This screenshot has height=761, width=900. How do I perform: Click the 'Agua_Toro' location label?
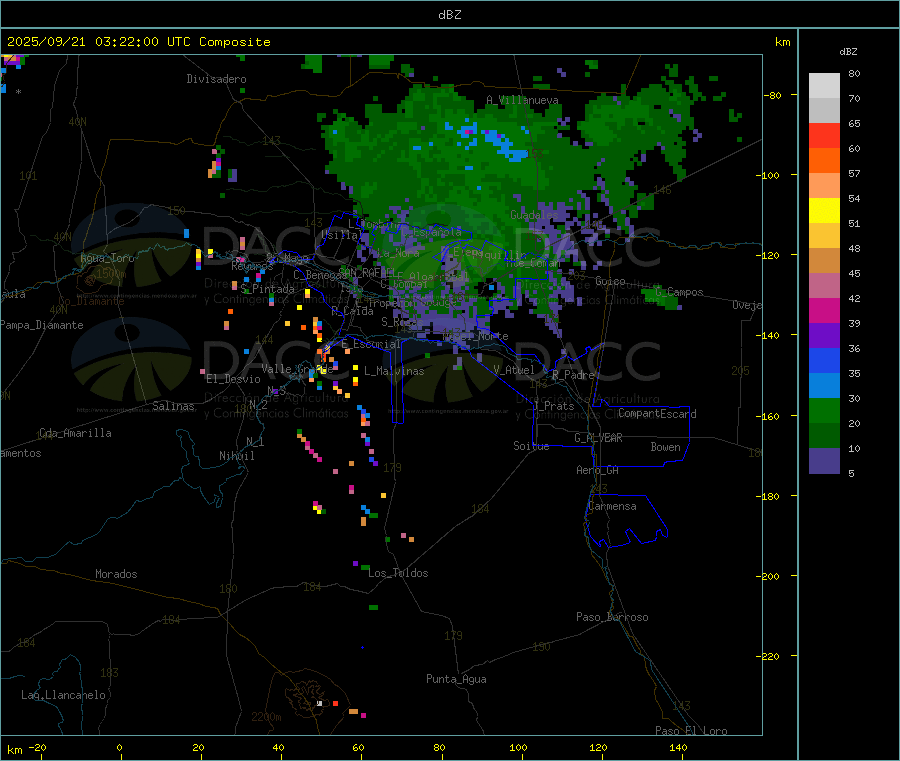107,258
